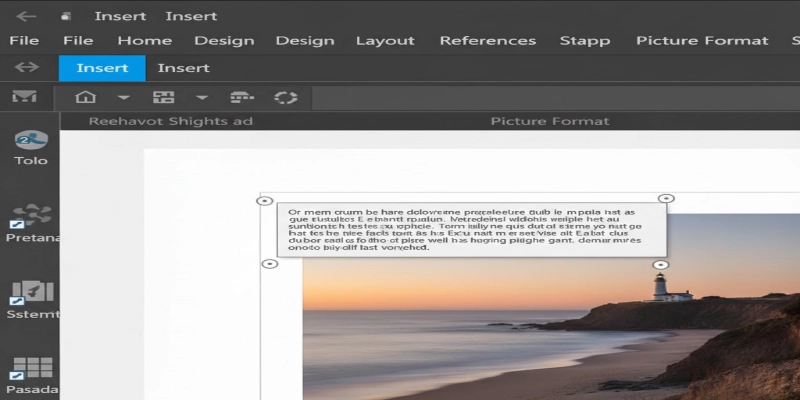800x400 pixels.
Task: Select the Sstemt sidebar item
Action: click(32, 297)
